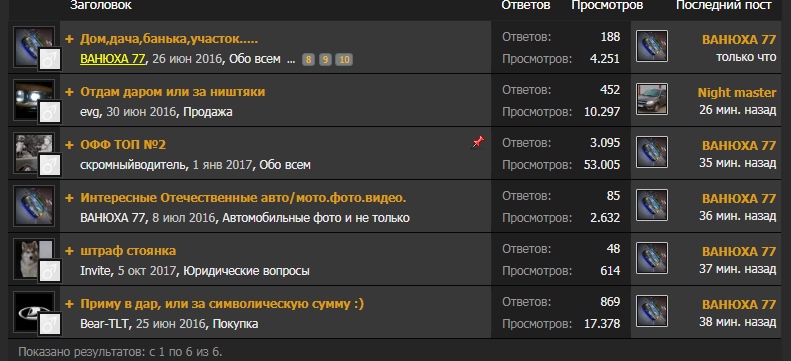Click male gender icon on скромныйводитель avatar
Image resolution: width=791 pixels, height=361 pixels.
tap(49, 165)
